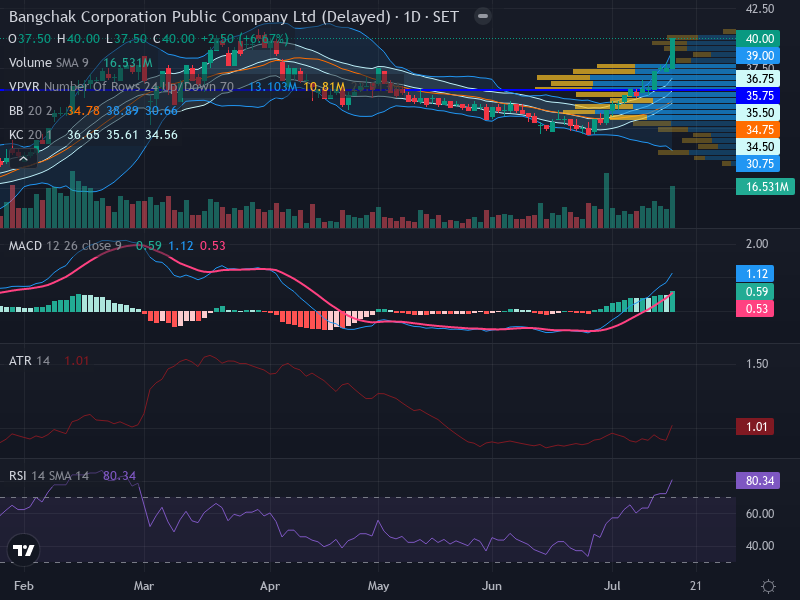Click the 2.00 MACD scale label
Image resolution: width=800 pixels, height=600 pixels.
coord(757,244)
